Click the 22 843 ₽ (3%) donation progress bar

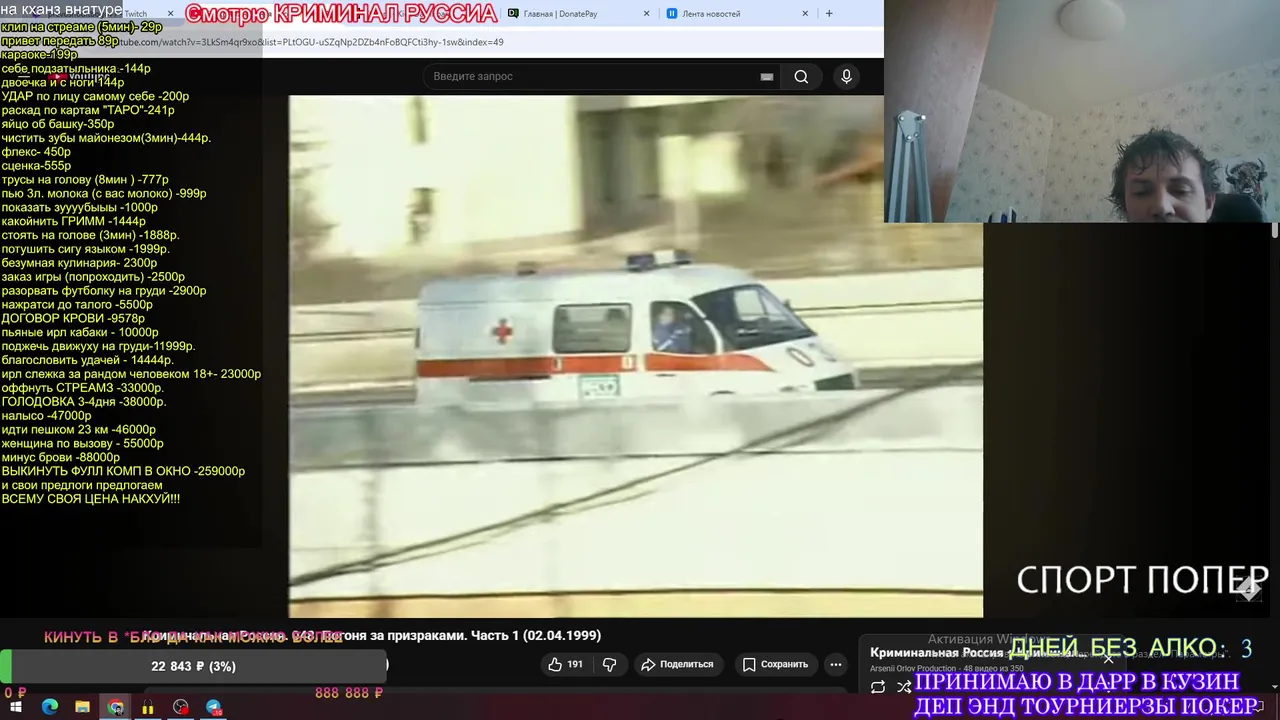tap(193, 666)
